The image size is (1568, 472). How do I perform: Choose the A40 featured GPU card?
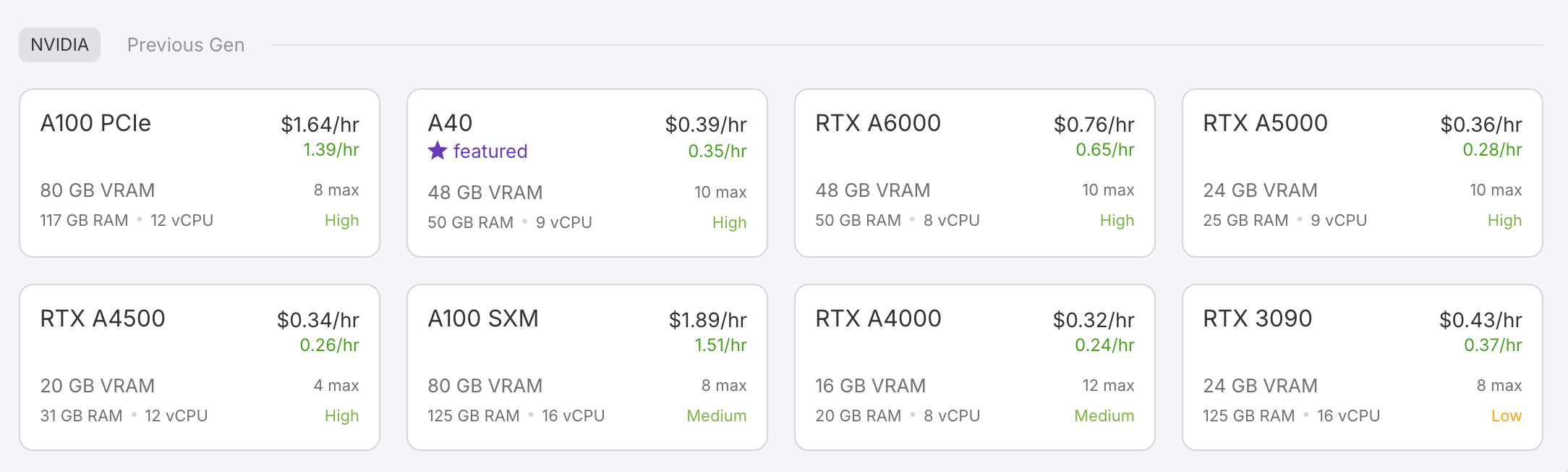[587, 173]
